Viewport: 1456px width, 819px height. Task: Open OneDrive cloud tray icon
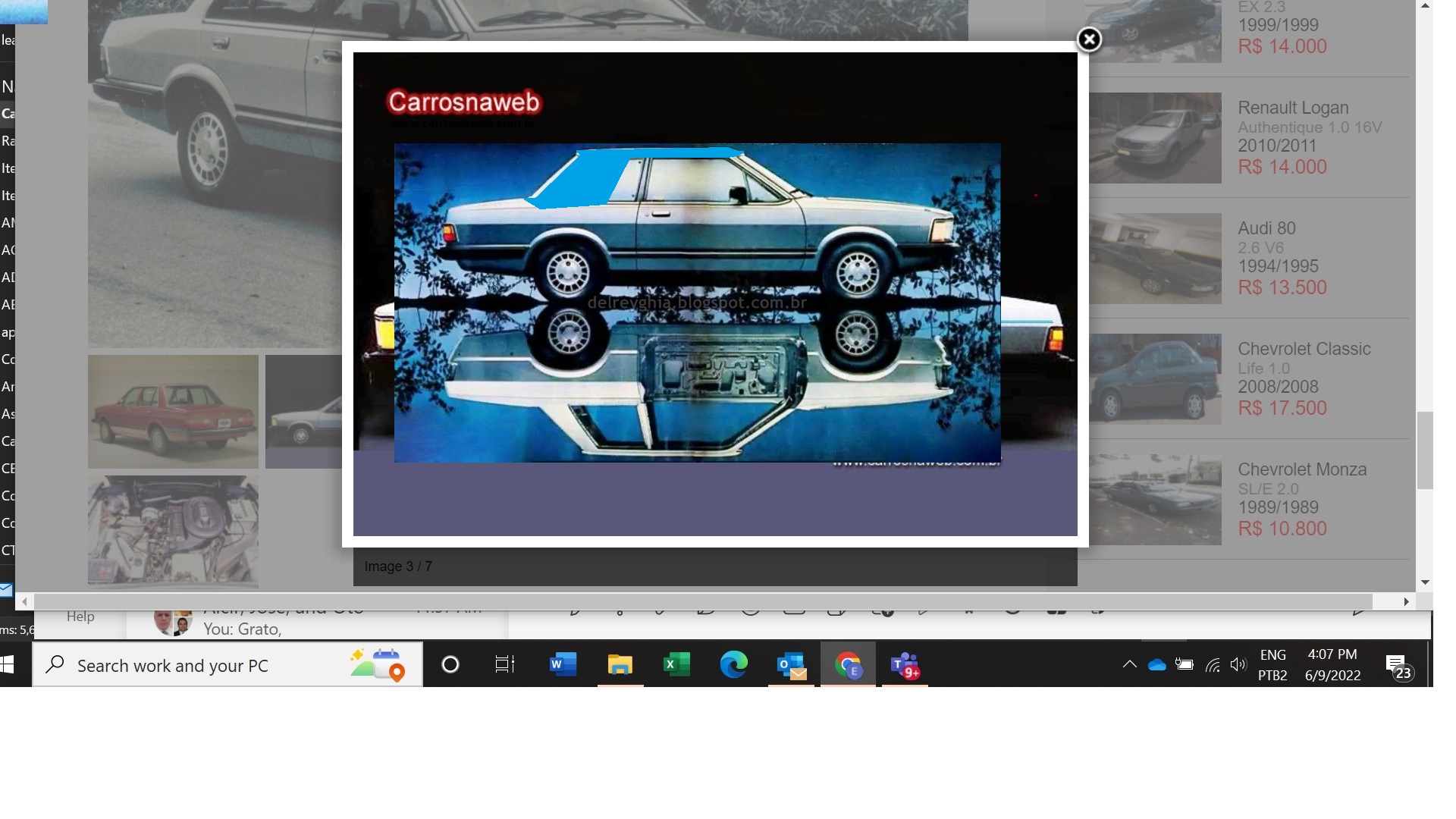[x=1156, y=665]
